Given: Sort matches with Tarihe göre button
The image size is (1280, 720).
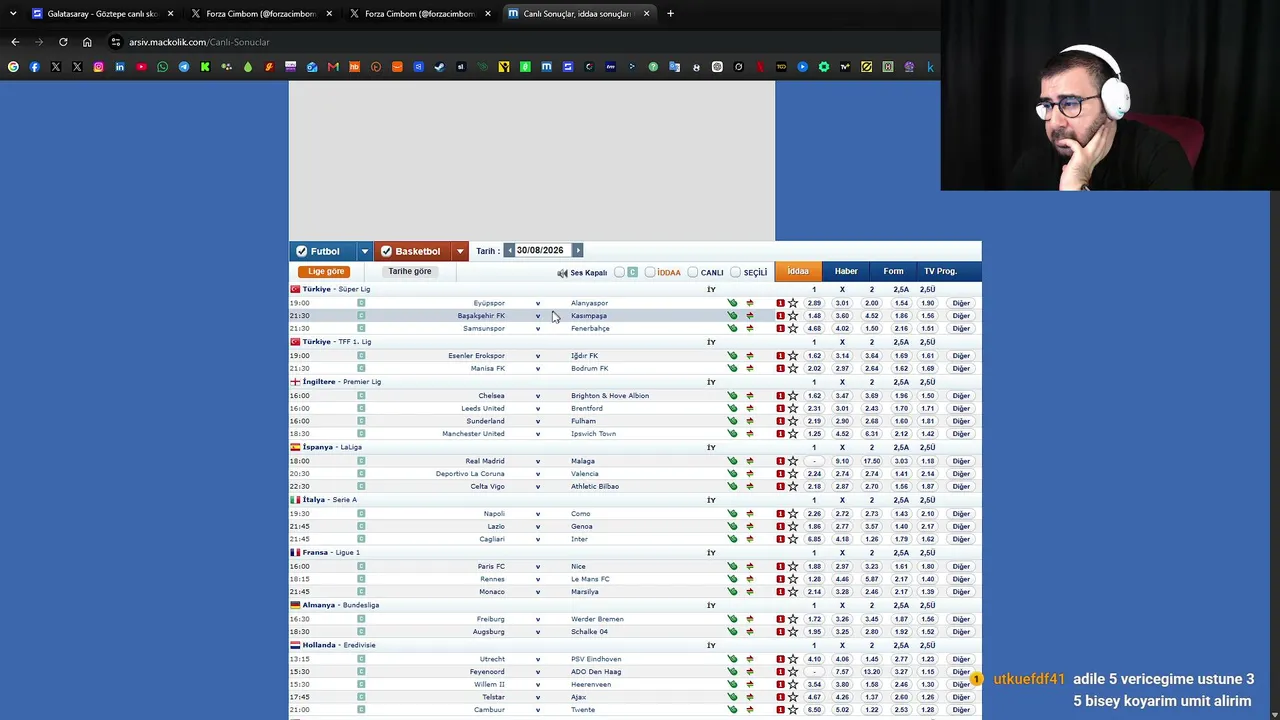Looking at the screenshot, I should [410, 271].
